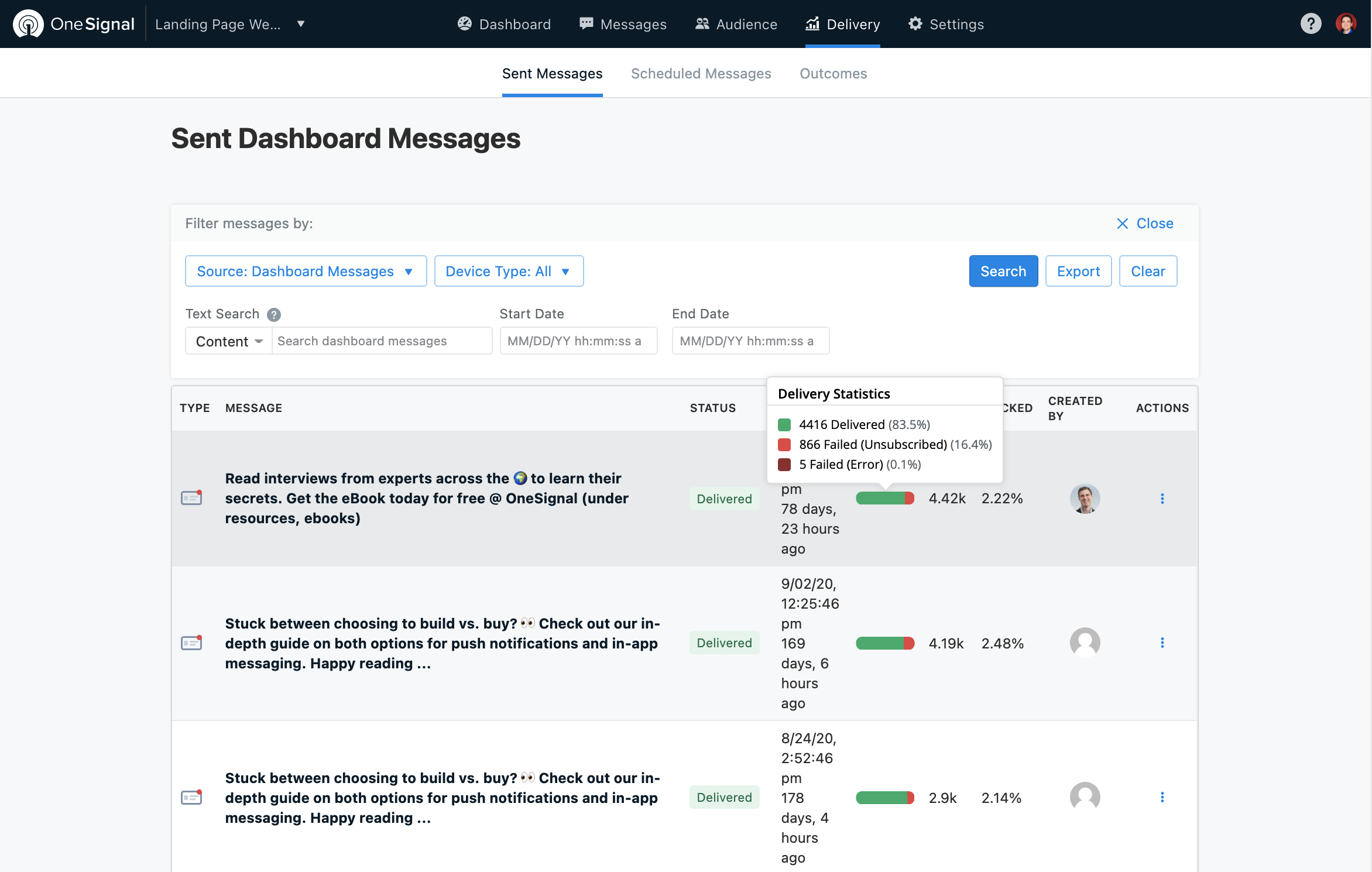Click the user profile avatar in header
Screen dimensions: 1372x872
click(1346, 24)
